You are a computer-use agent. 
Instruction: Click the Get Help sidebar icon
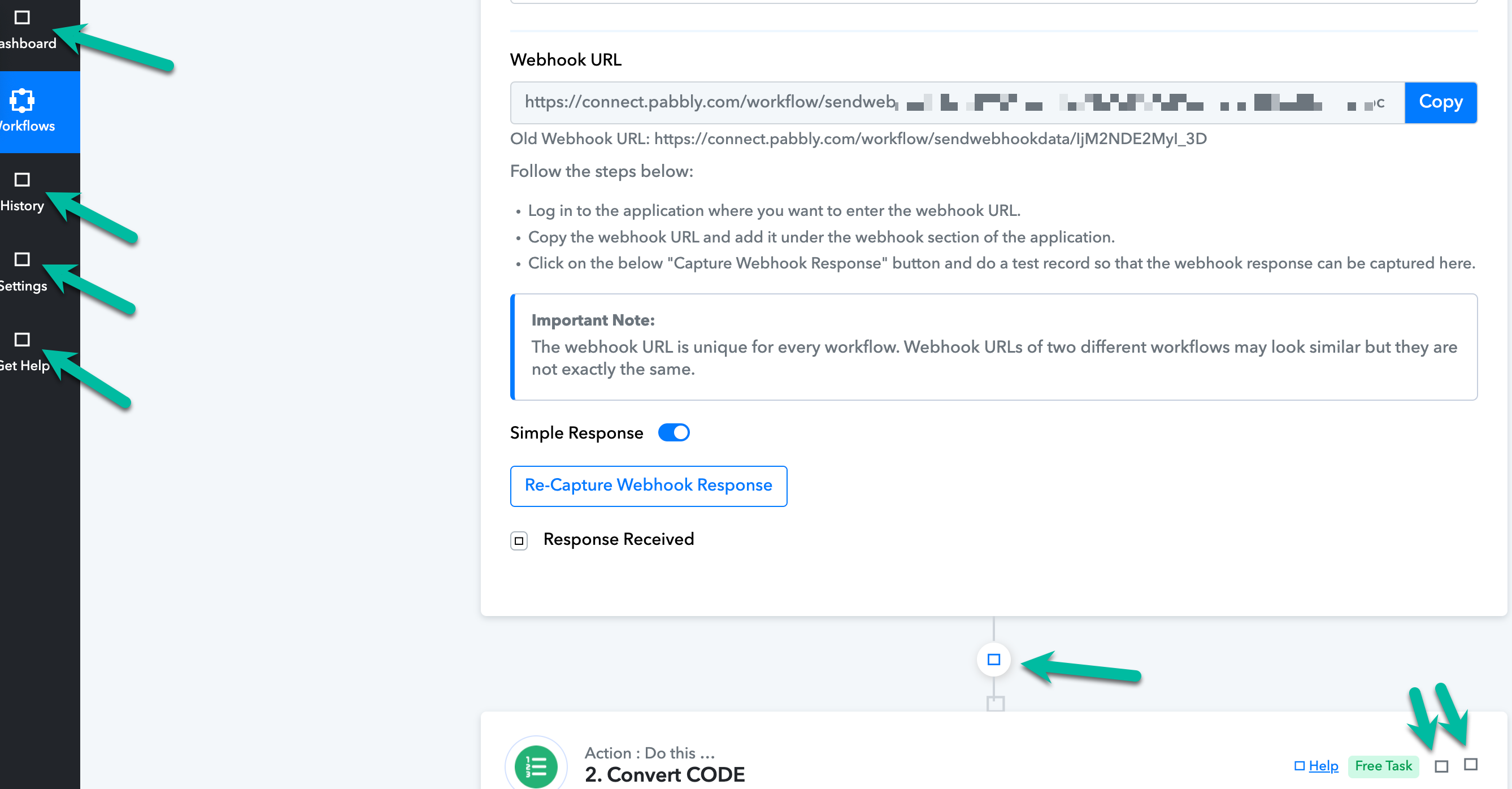coord(22,339)
